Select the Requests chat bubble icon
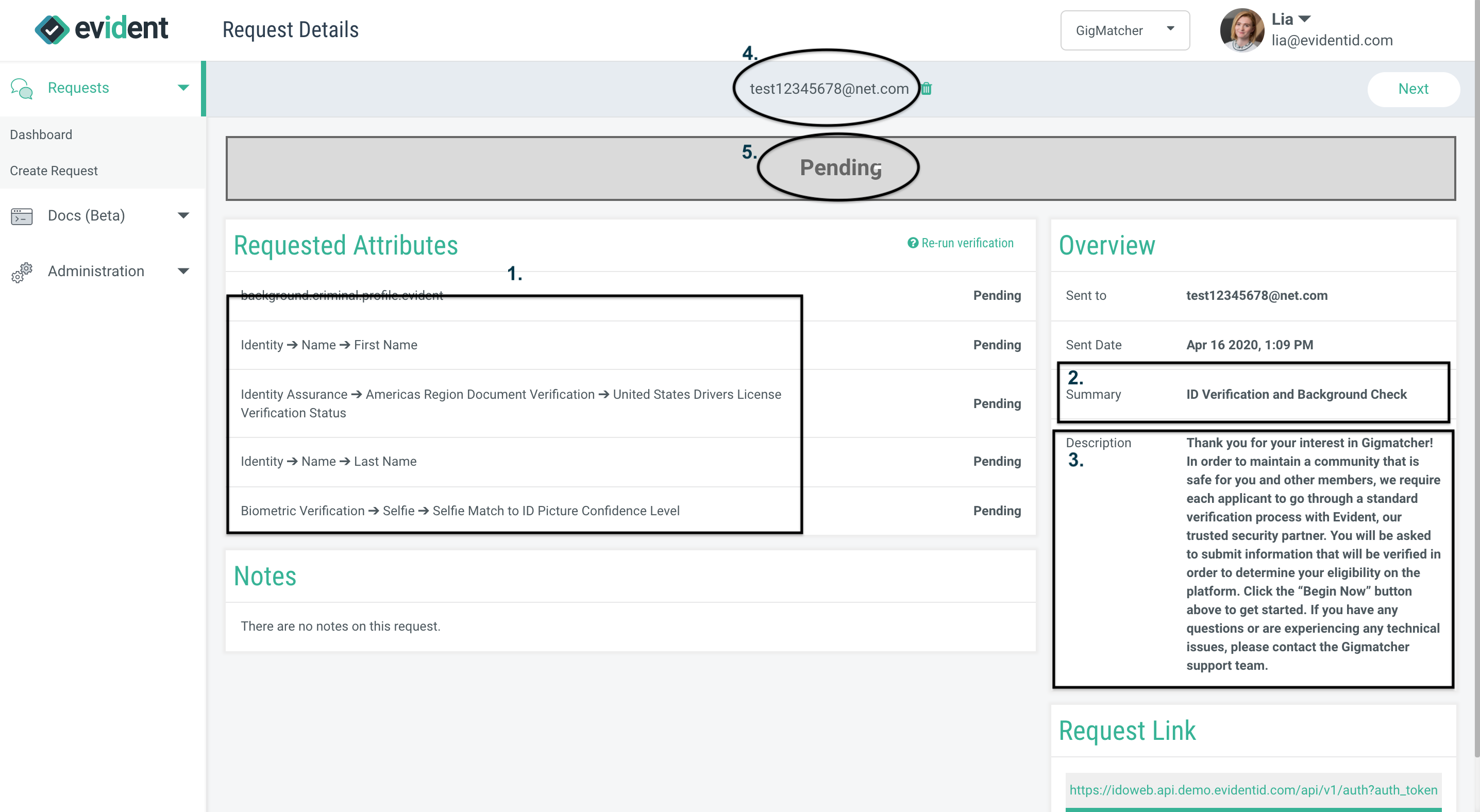Screen dimensions: 1480x812 pyautogui.click(x=21, y=87)
